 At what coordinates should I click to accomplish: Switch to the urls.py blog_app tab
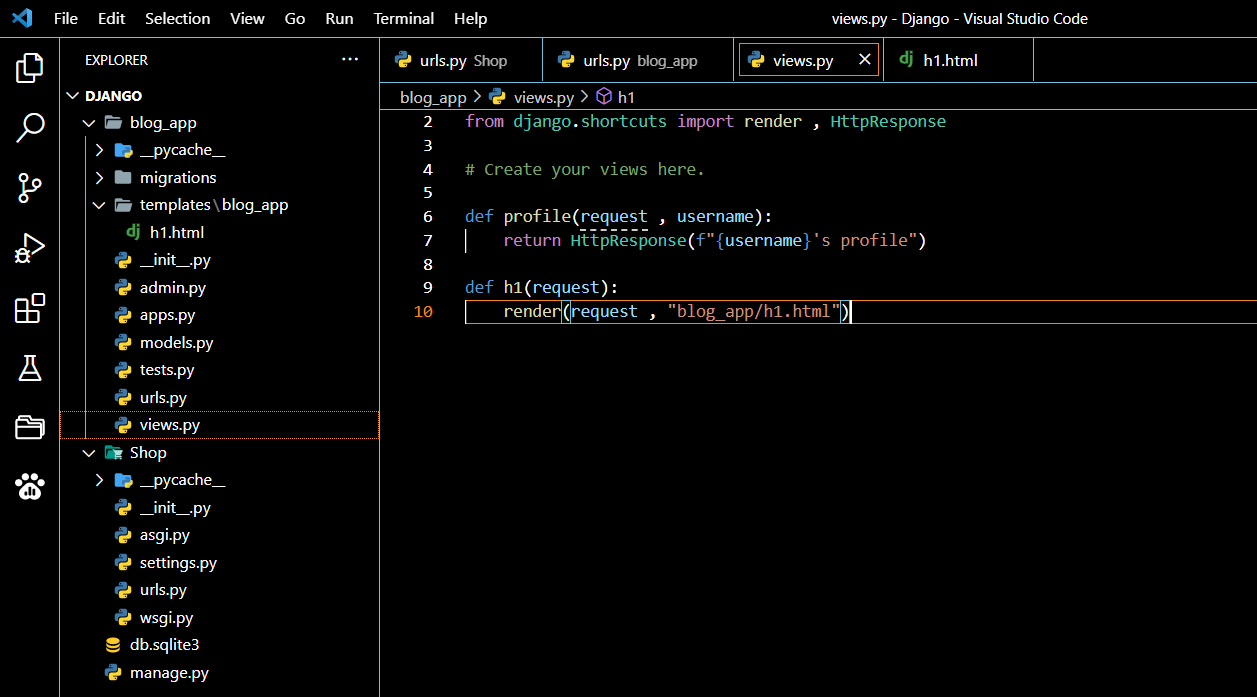coord(640,60)
